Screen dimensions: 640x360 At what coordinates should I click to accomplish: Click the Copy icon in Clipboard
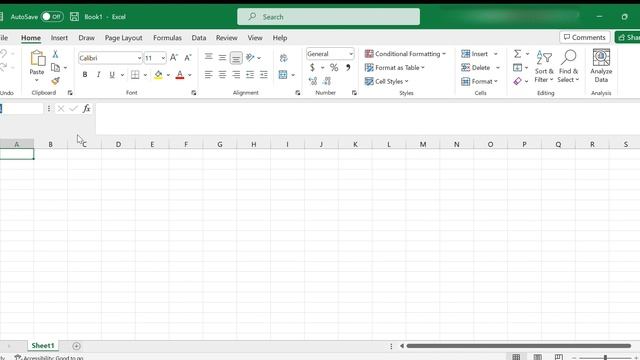tap(56, 68)
